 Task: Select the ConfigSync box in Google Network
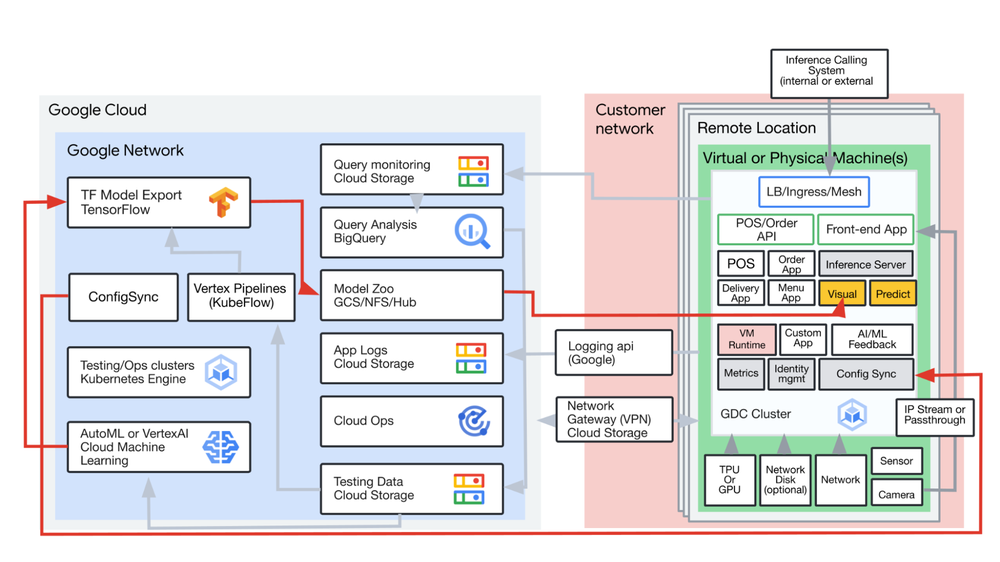click(123, 297)
